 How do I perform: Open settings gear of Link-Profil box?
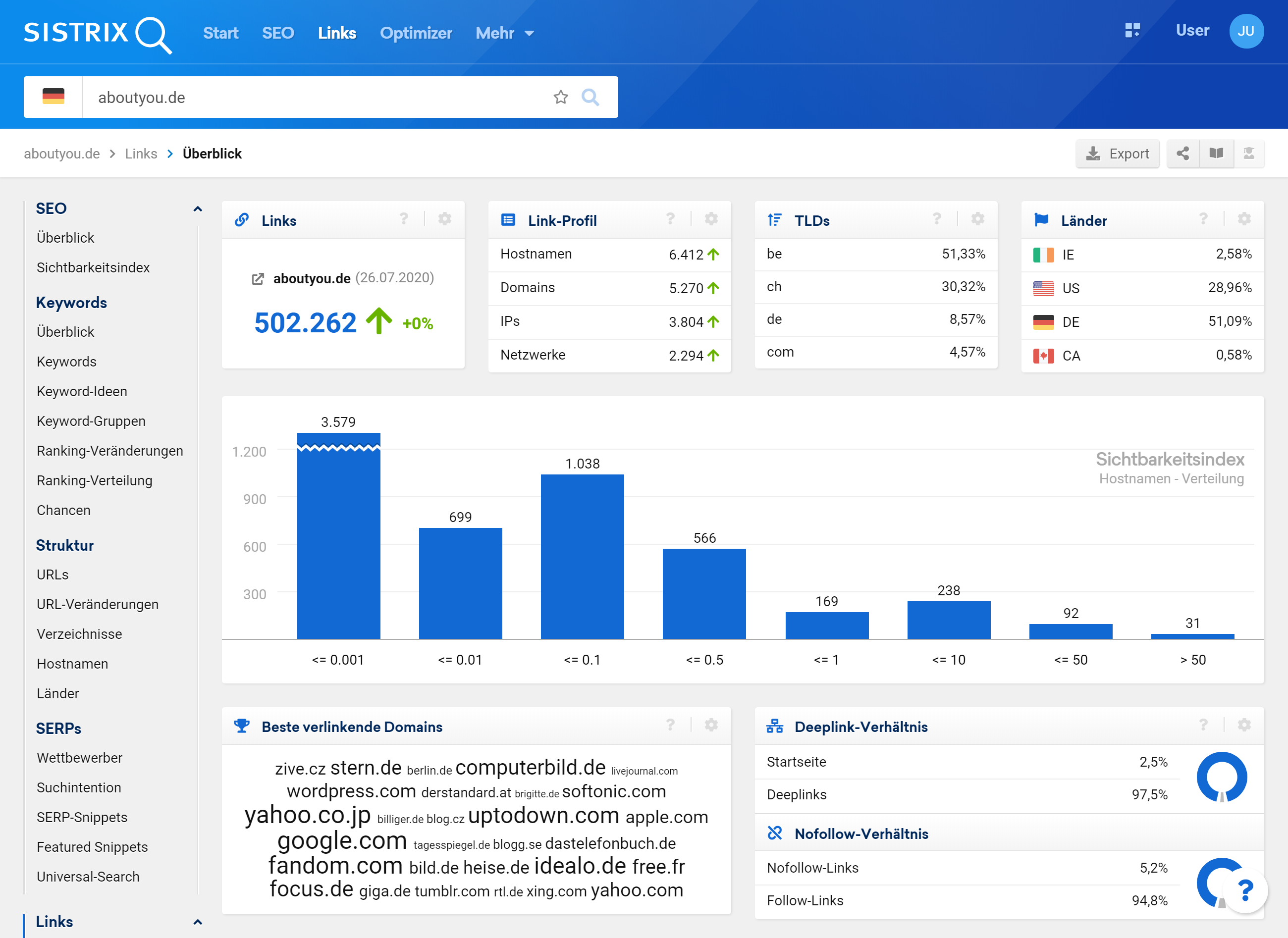coord(711,219)
